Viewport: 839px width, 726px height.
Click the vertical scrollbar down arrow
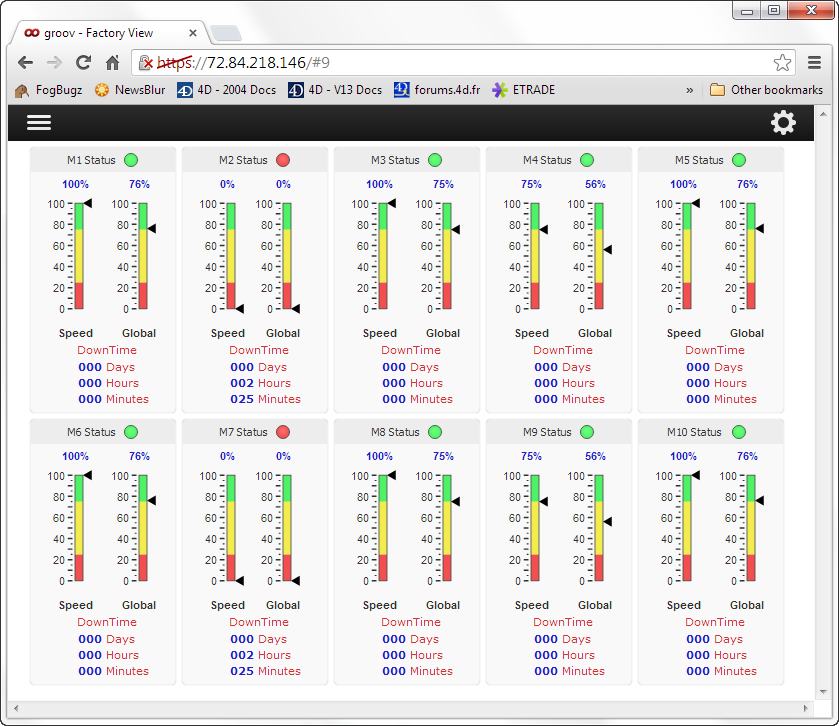point(823,692)
